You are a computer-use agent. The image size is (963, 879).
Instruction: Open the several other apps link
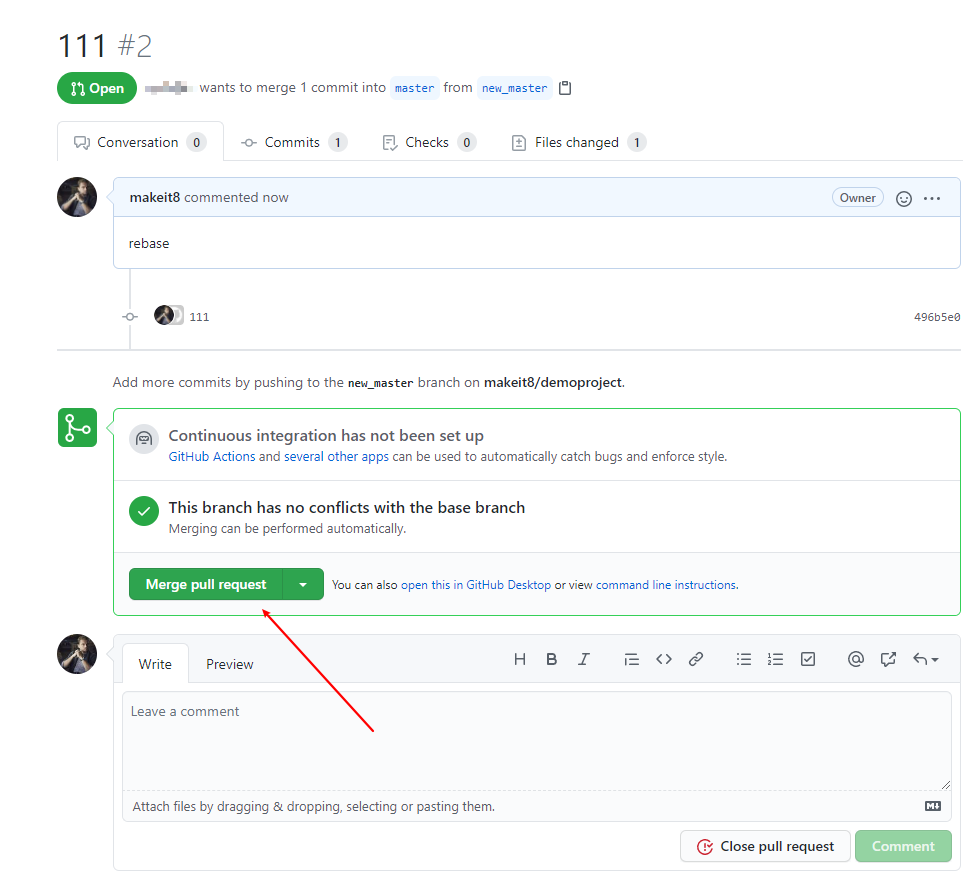coord(336,456)
